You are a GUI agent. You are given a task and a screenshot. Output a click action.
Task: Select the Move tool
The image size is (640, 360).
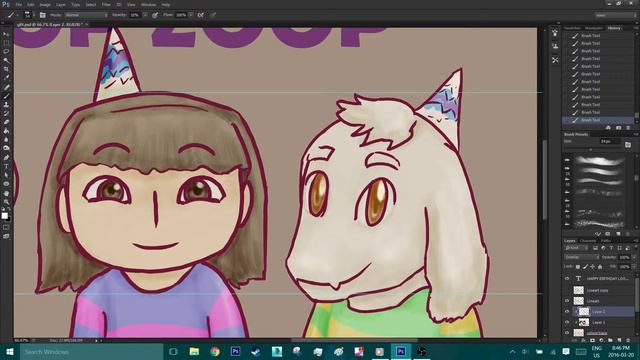(6, 34)
